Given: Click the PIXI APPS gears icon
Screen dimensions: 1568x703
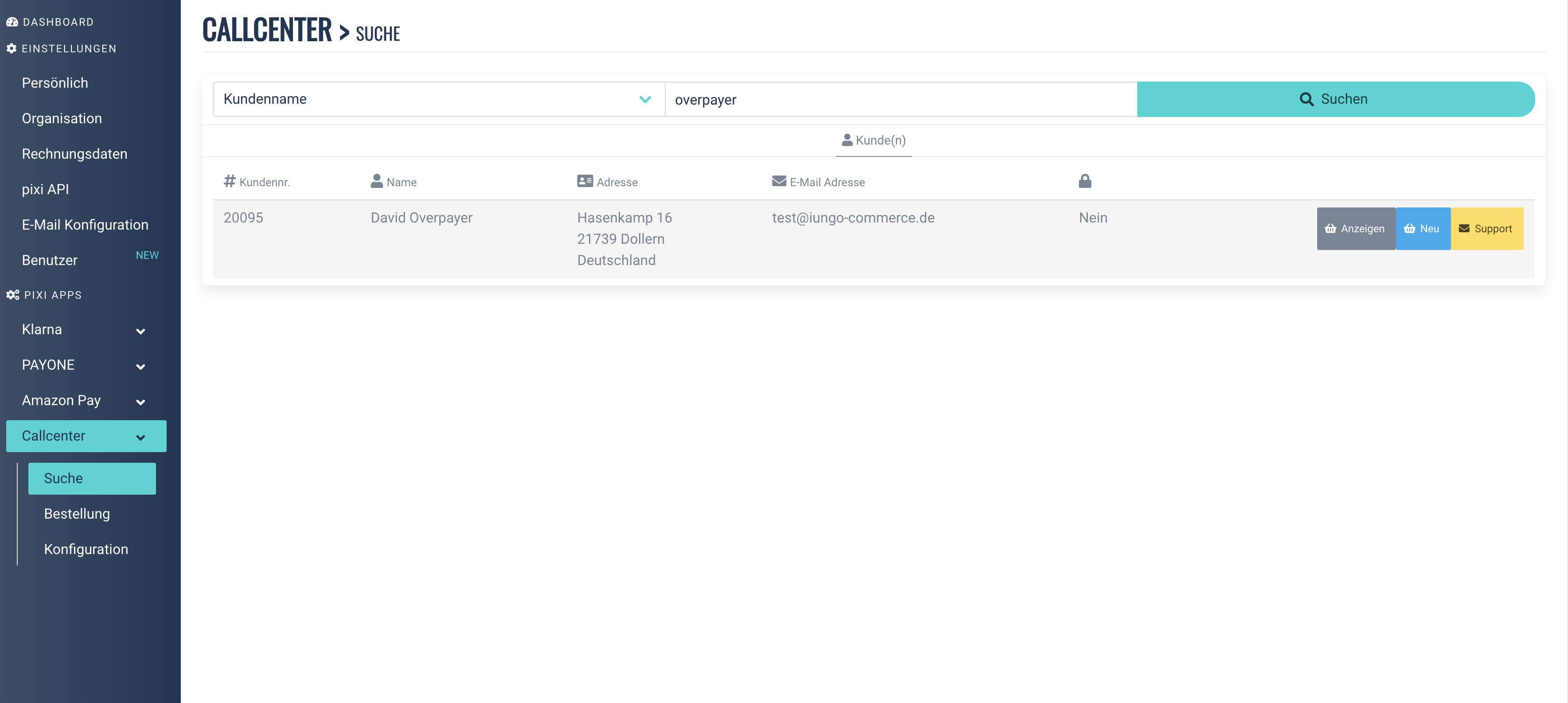Looking at the screenshot, I should coord(13,295).
